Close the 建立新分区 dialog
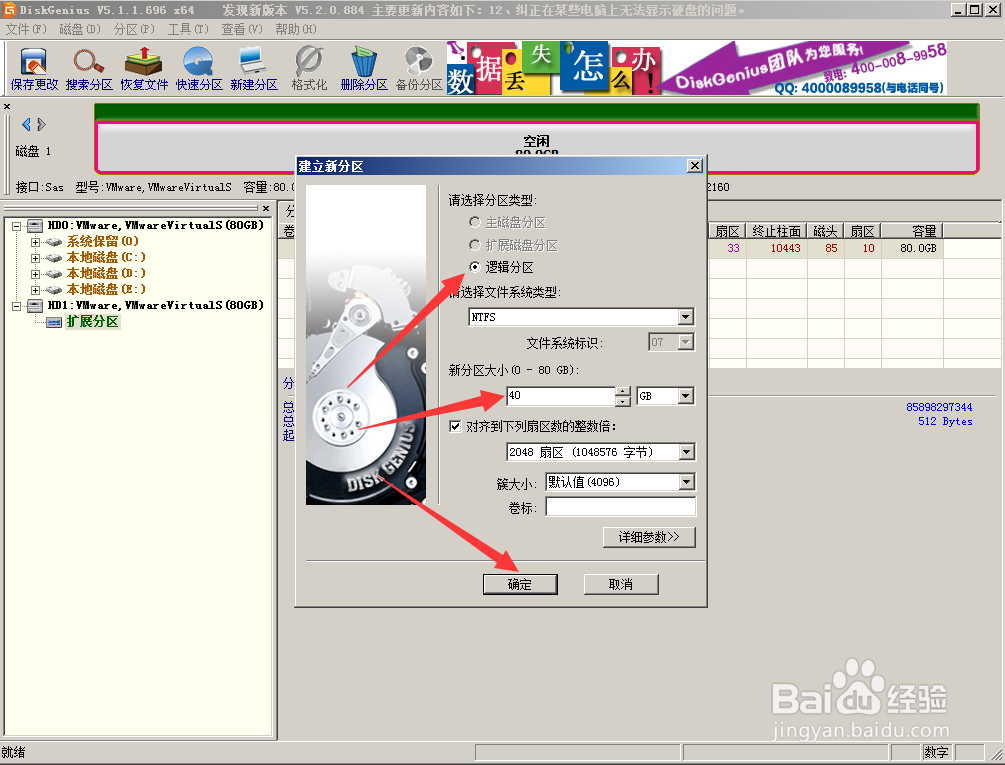Viewport: 1005px width, 765px height. [x=695, y=166]
